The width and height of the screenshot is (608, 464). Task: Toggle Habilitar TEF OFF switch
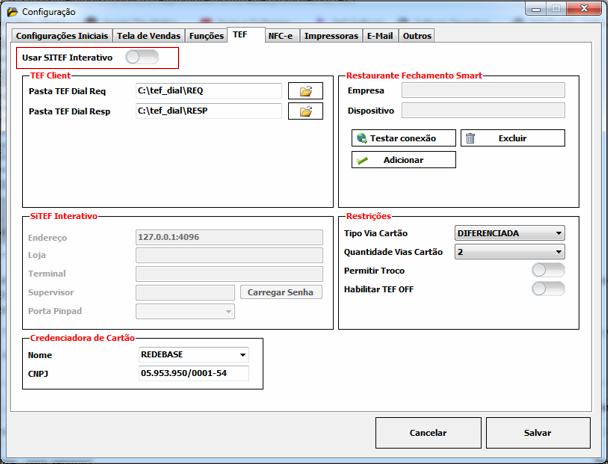coord(548,289)
